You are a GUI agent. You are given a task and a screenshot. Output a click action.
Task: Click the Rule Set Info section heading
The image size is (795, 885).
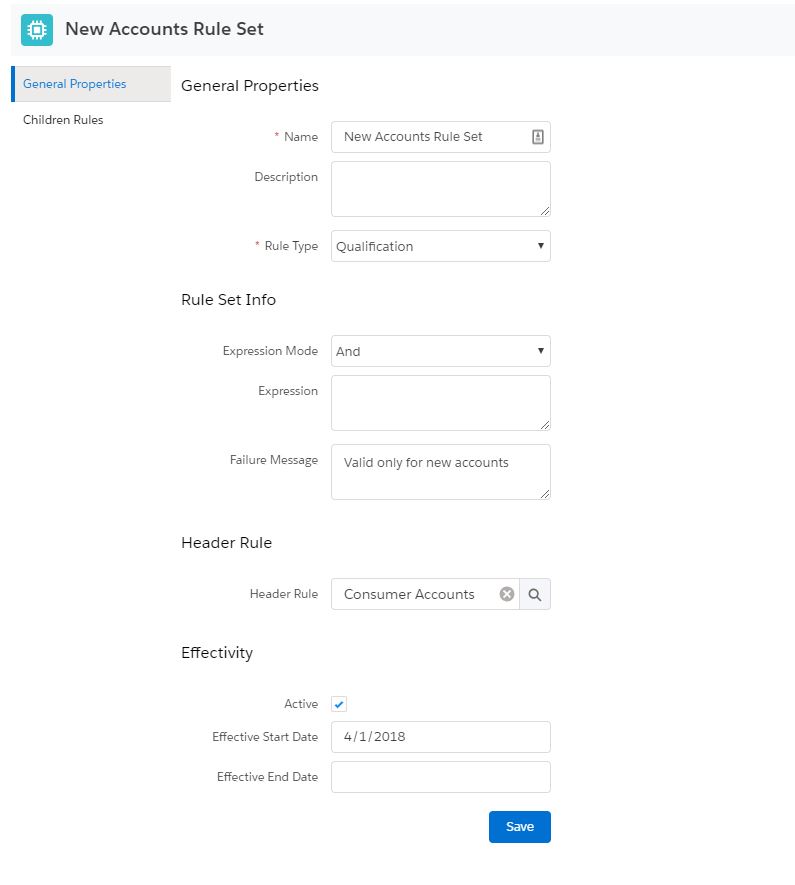pos(229,300)
